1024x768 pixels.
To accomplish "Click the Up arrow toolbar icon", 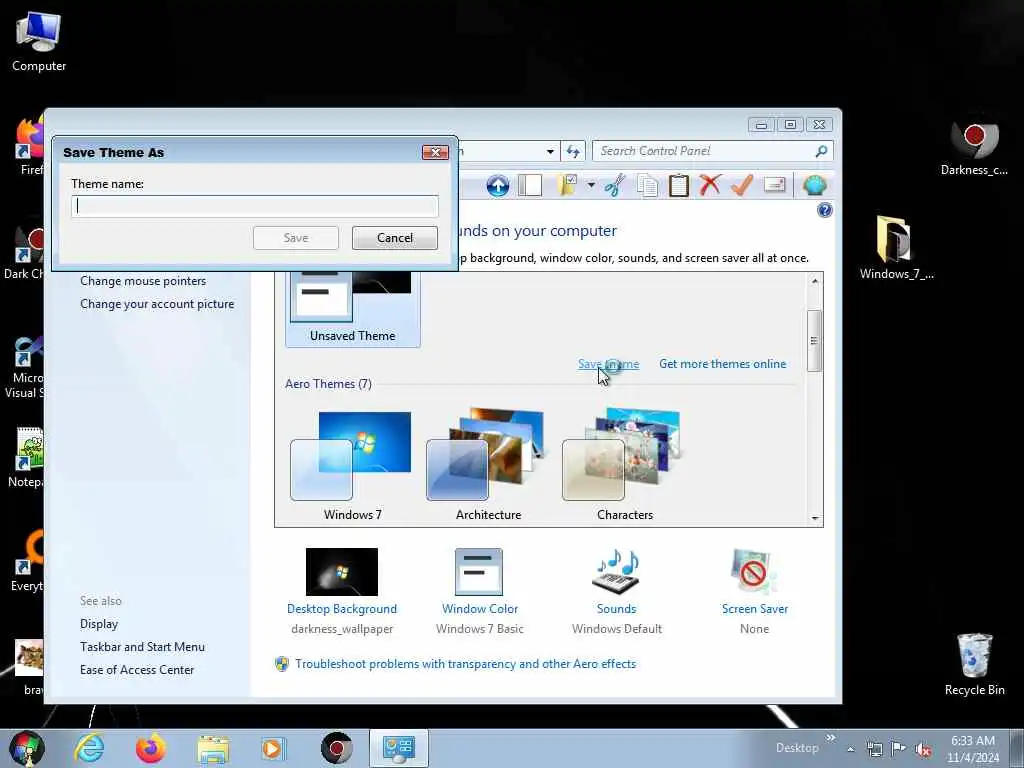I will point(498,185).
